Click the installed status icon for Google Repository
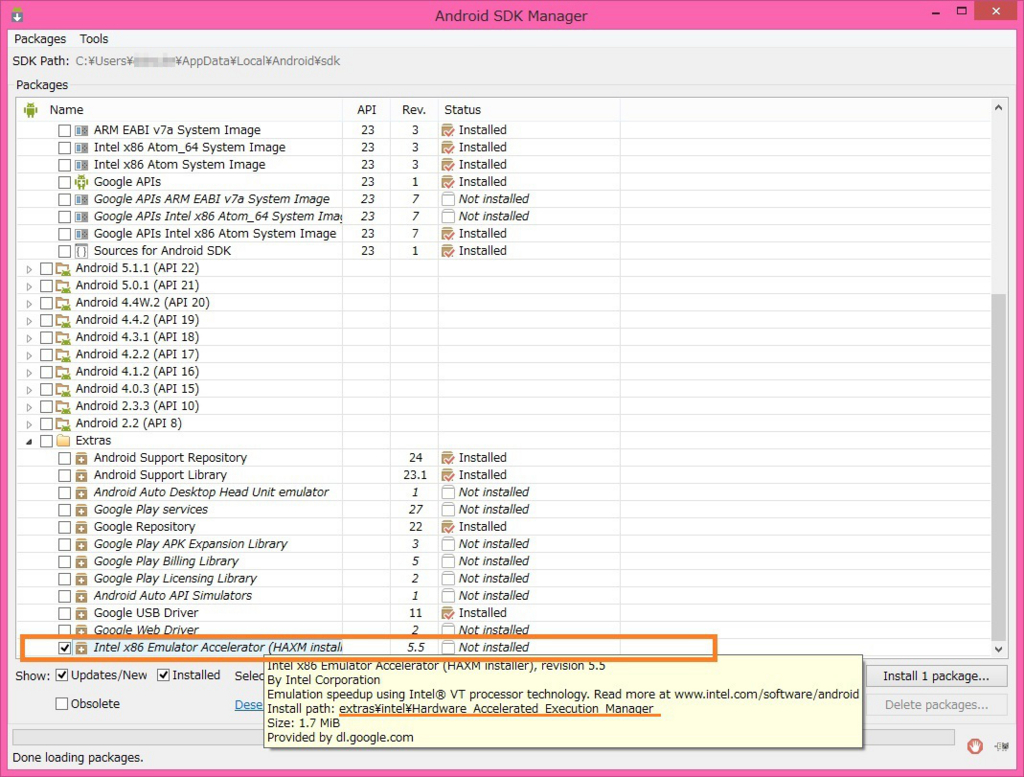The width and height of the screenshot is (1024, 777). point(448,527)
